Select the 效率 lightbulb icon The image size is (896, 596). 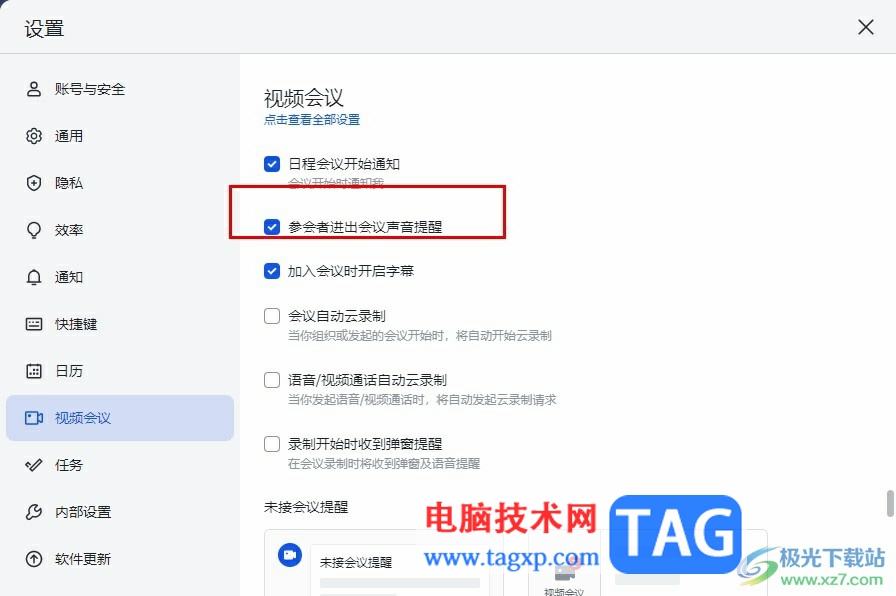pyautogui.click(x=34, y=230)
